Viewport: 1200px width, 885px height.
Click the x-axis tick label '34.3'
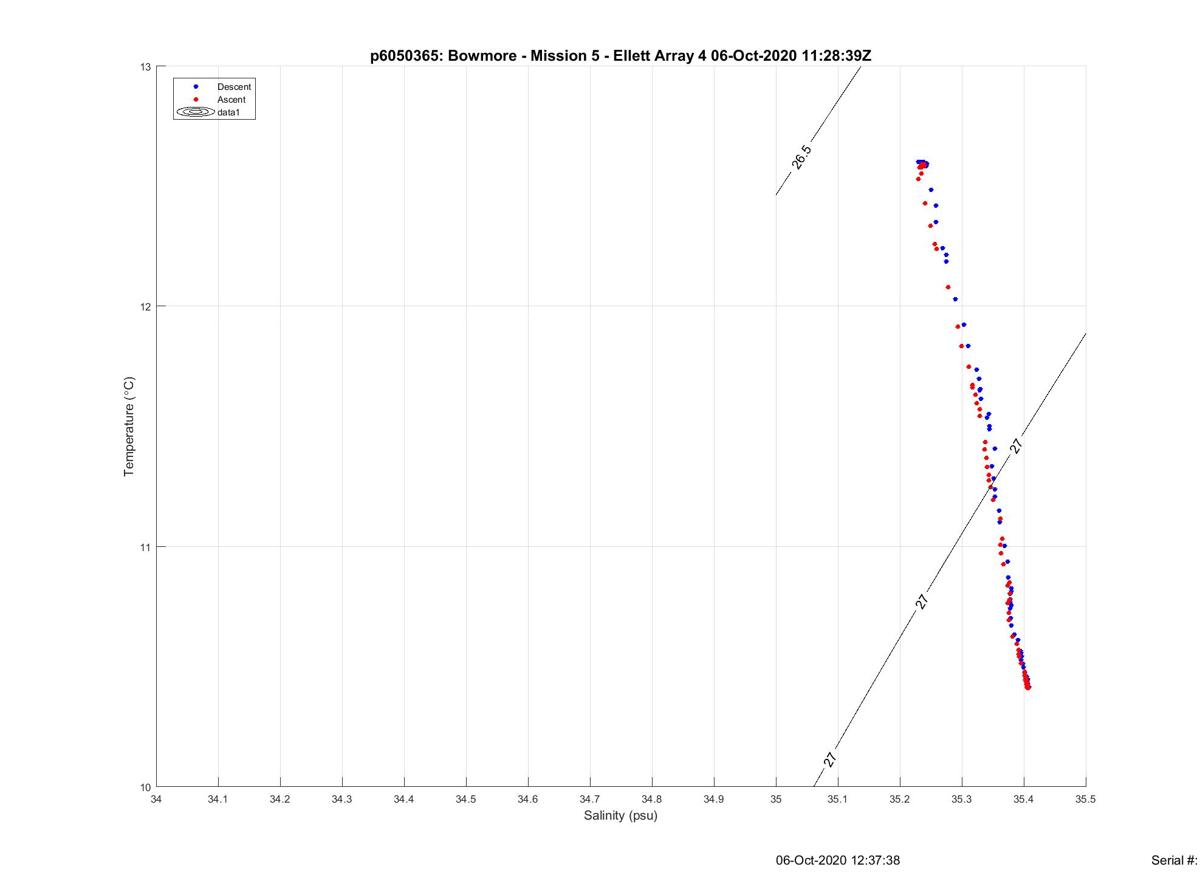click(342, 800)
